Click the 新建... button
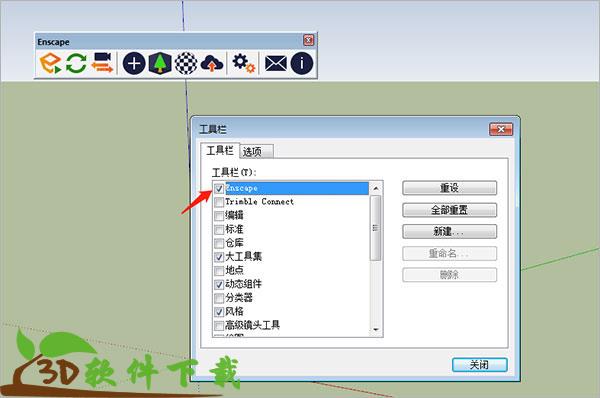Image resolution: width=600 pixels, height=398 pixels. coord(450,231)
